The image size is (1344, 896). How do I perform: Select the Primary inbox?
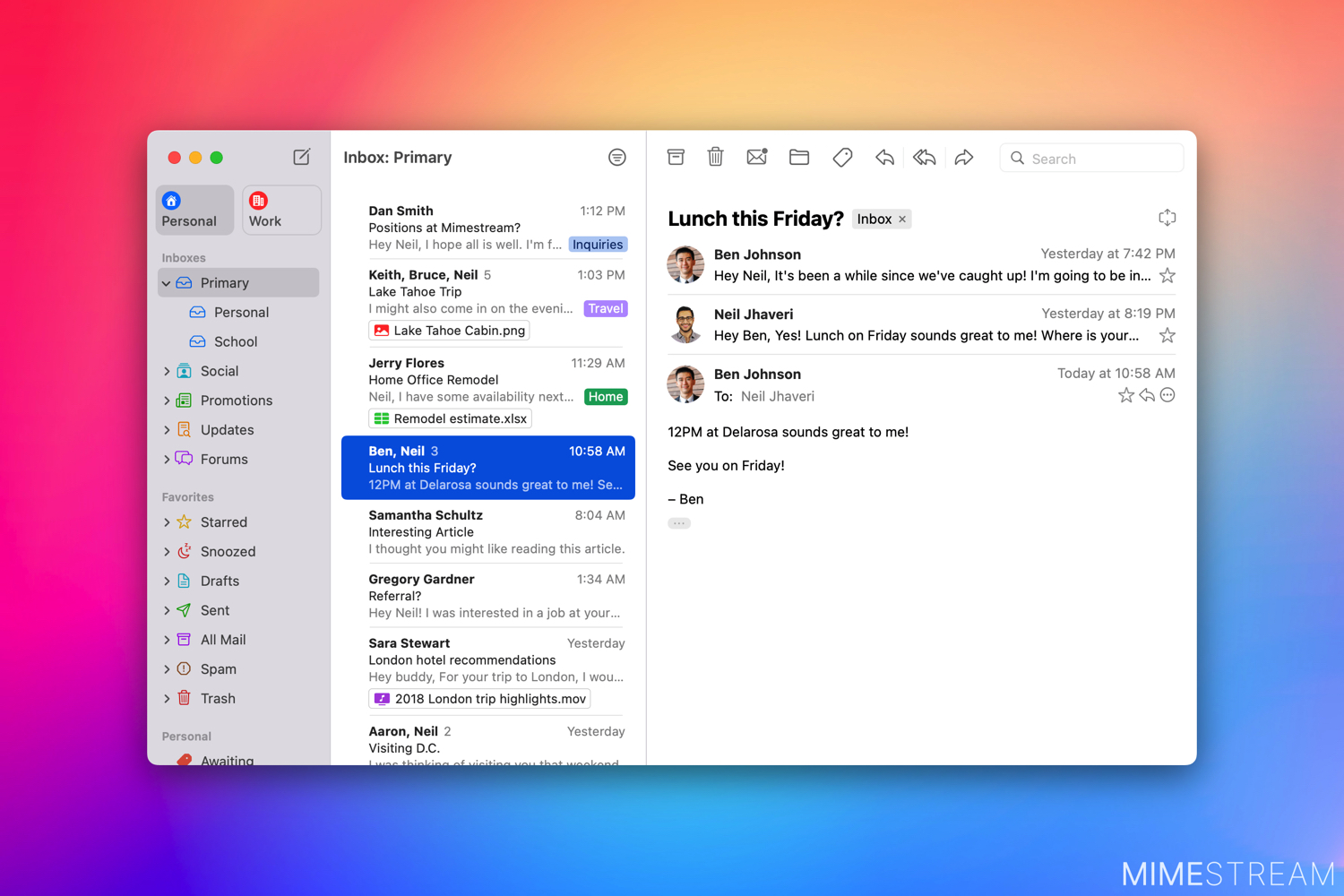click(238, 283)
